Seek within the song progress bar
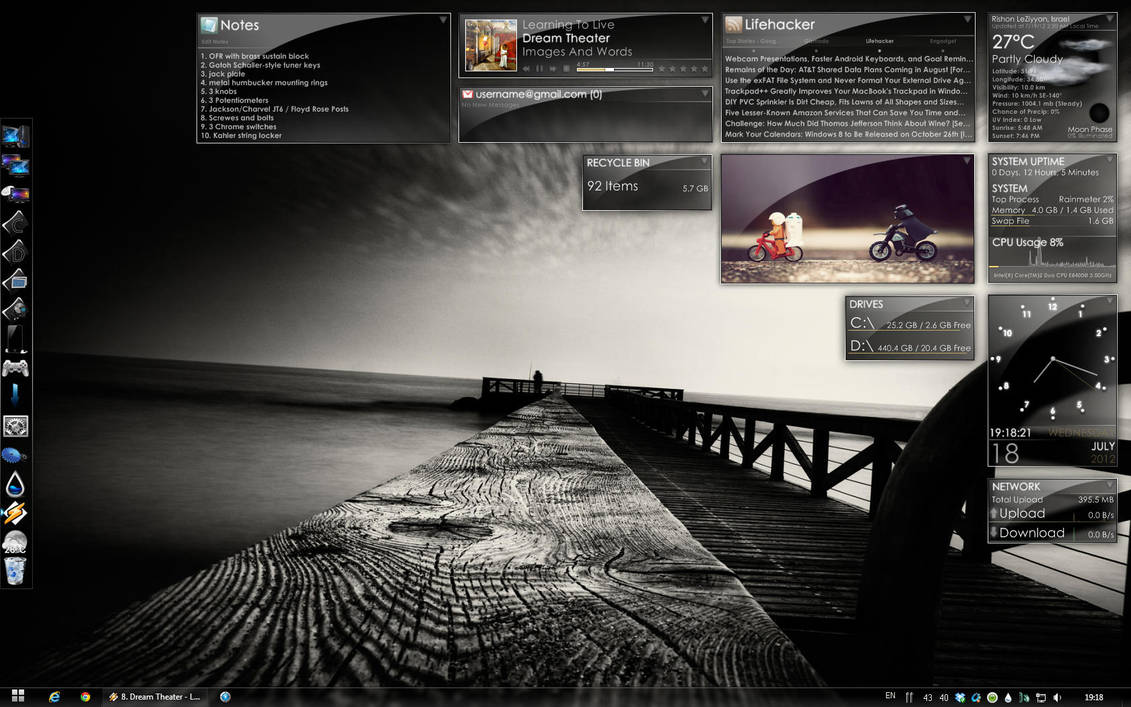The width and height of the screenshot is (1131, 707). click(x=615, y=70)
